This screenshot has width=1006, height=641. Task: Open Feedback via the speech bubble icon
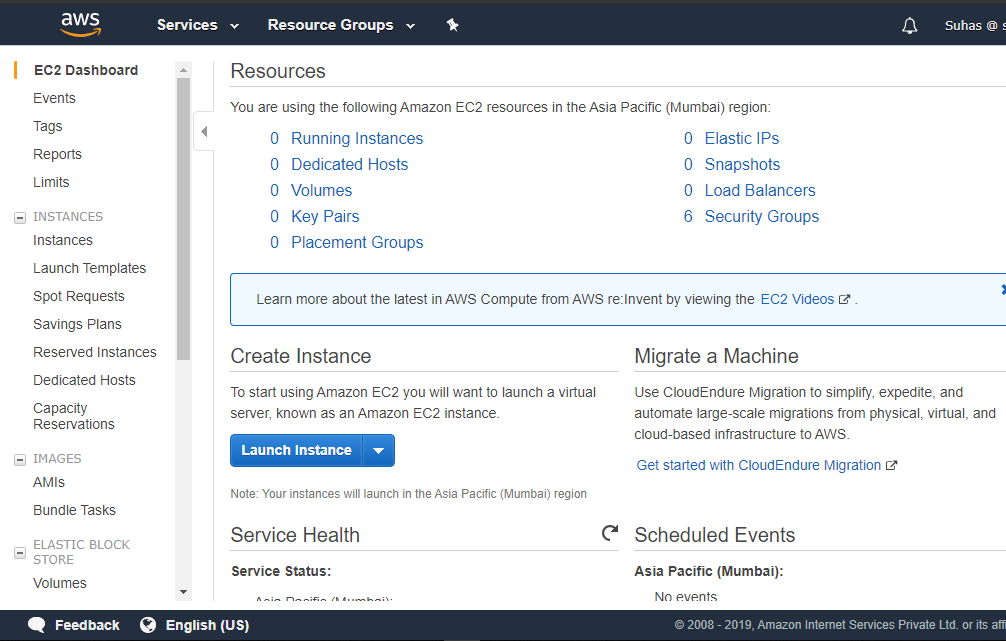[x=34, y=624]
